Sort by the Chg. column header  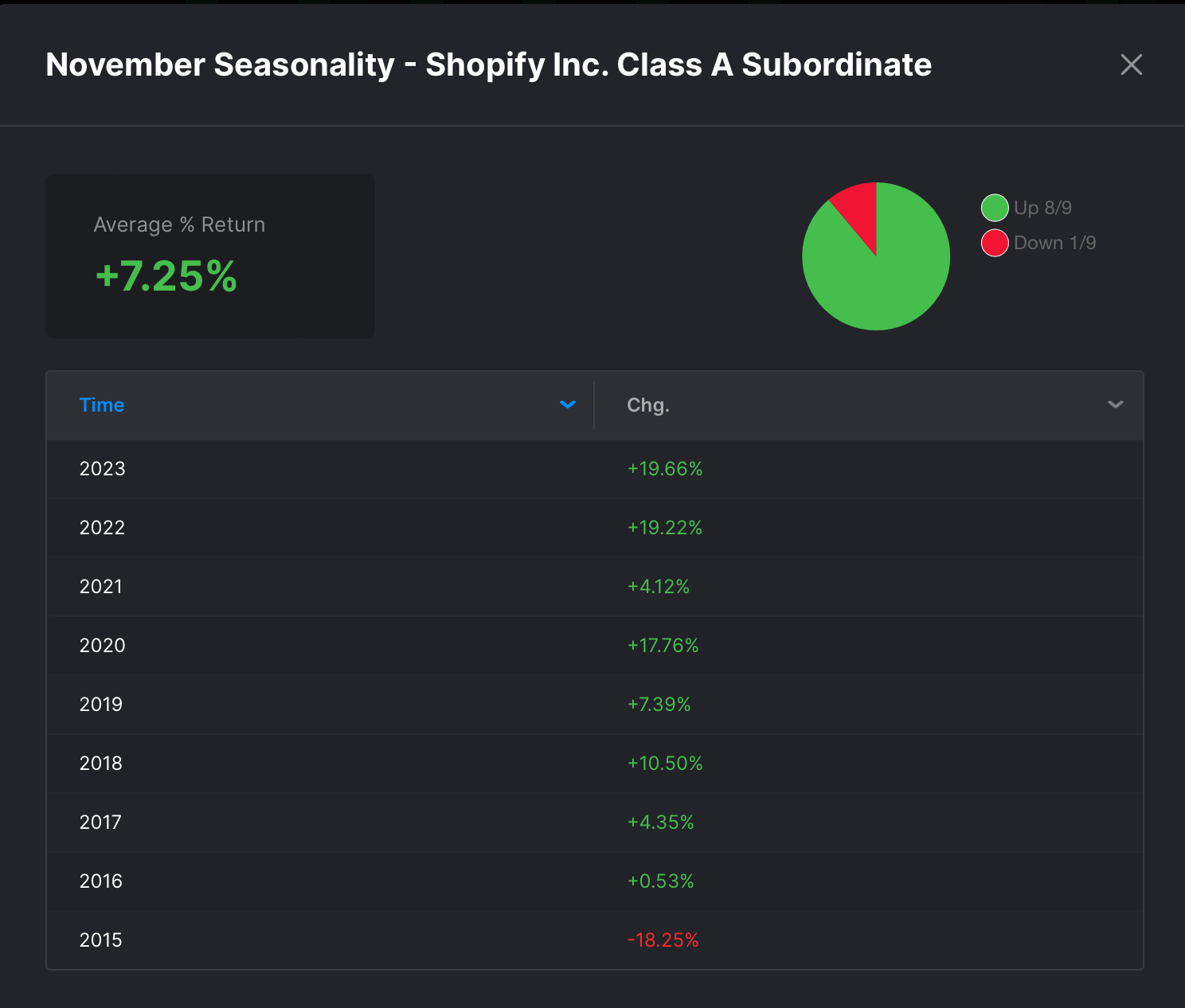[x=648, y=405]
